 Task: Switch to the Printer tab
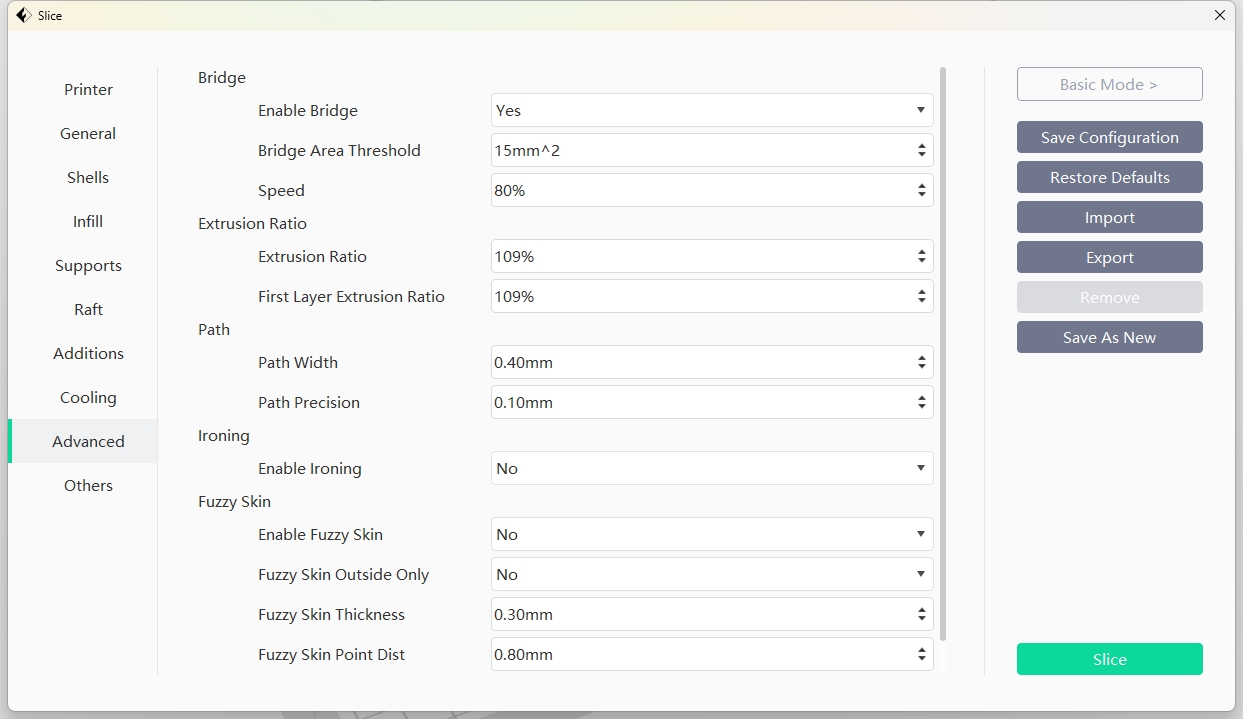pos(88,90)
